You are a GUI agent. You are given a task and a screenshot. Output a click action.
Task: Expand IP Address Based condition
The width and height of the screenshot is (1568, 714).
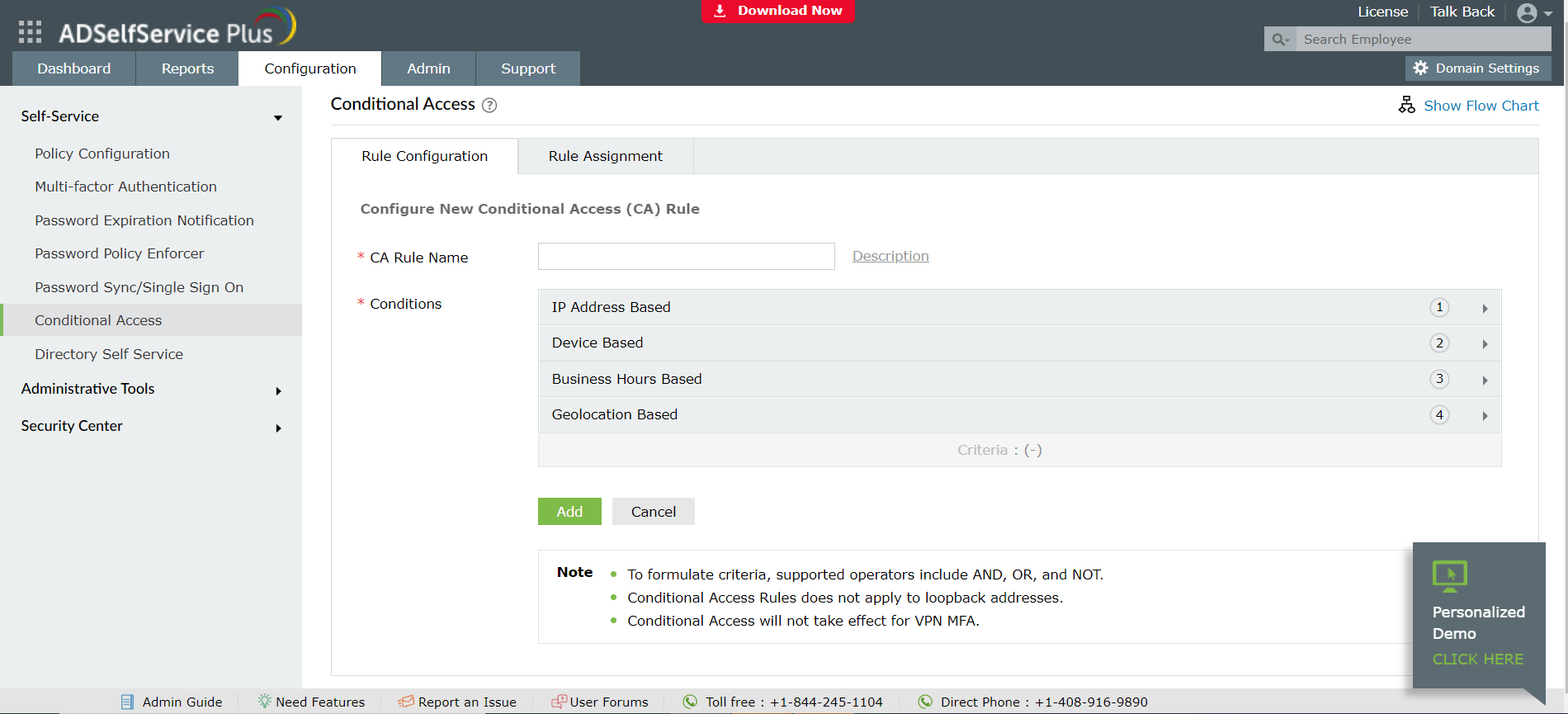coord(1485,309)
